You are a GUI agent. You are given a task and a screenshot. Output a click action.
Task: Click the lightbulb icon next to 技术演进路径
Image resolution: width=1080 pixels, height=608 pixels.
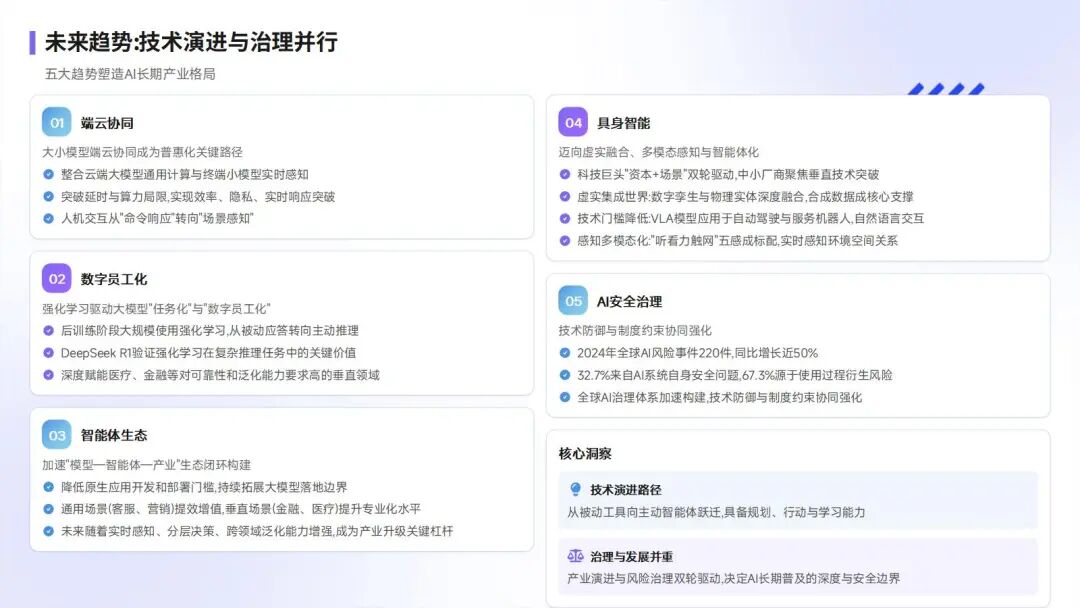(575, 490)
